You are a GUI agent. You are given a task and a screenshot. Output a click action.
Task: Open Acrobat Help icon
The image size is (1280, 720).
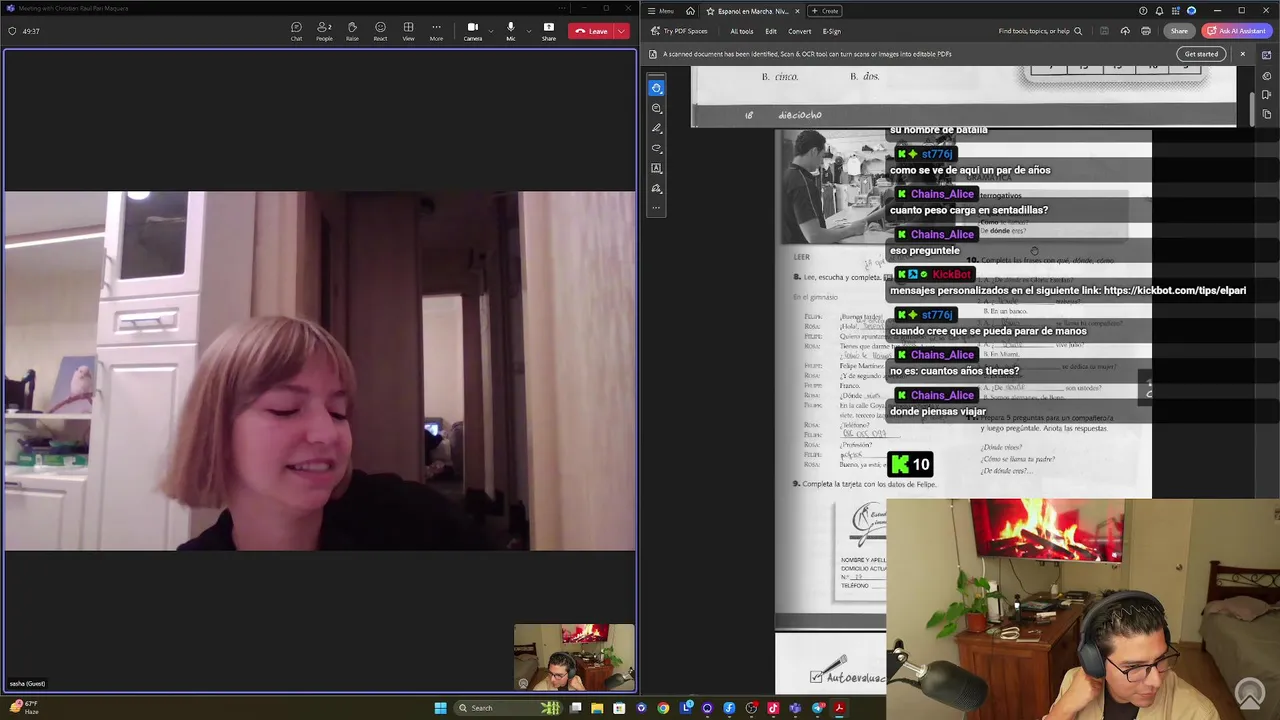click(1143, 11)
